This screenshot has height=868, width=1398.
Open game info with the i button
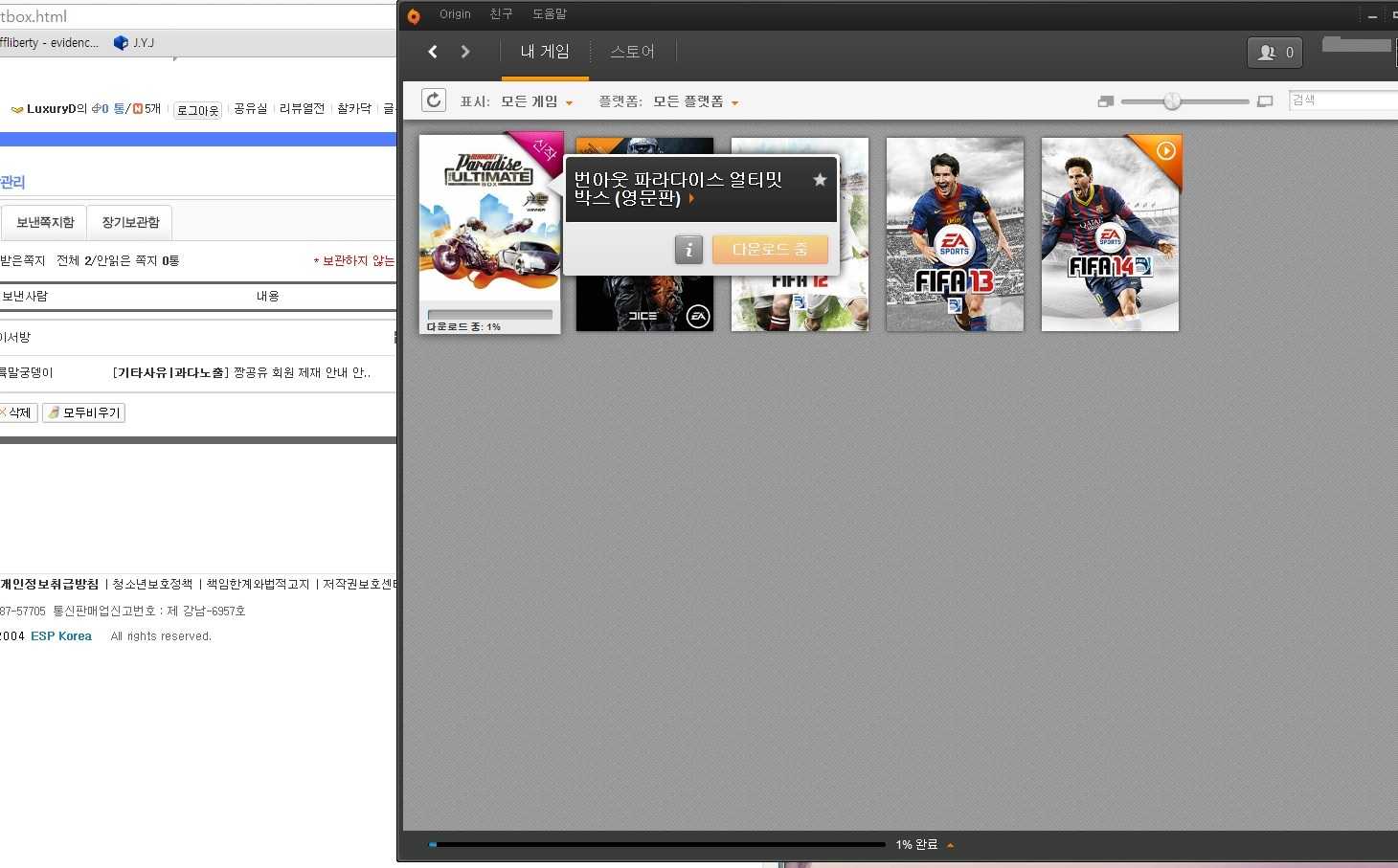point(688,250)
